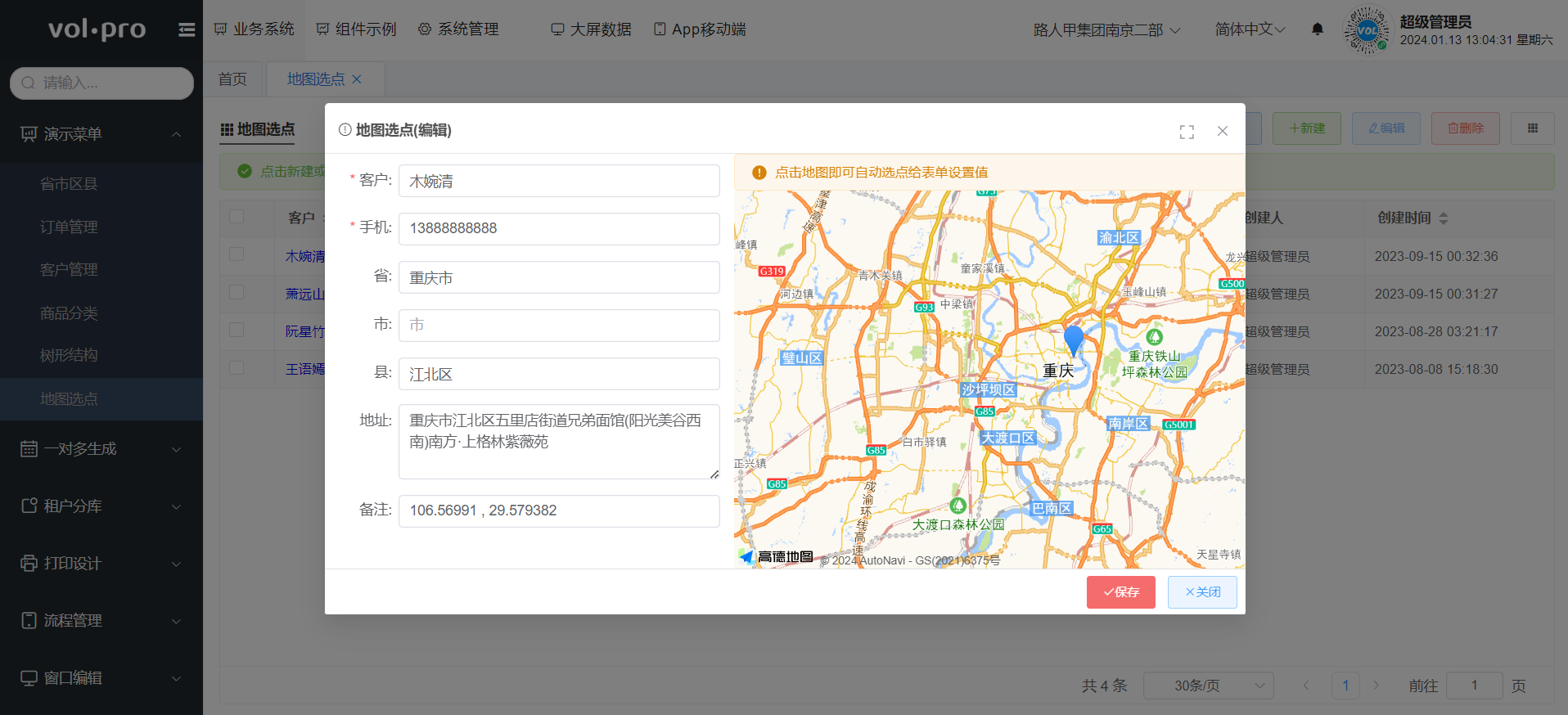This screenshot has width=1568, height=715.
Task: Check the row checkbox for 木婉清
Action: [237, 254]
